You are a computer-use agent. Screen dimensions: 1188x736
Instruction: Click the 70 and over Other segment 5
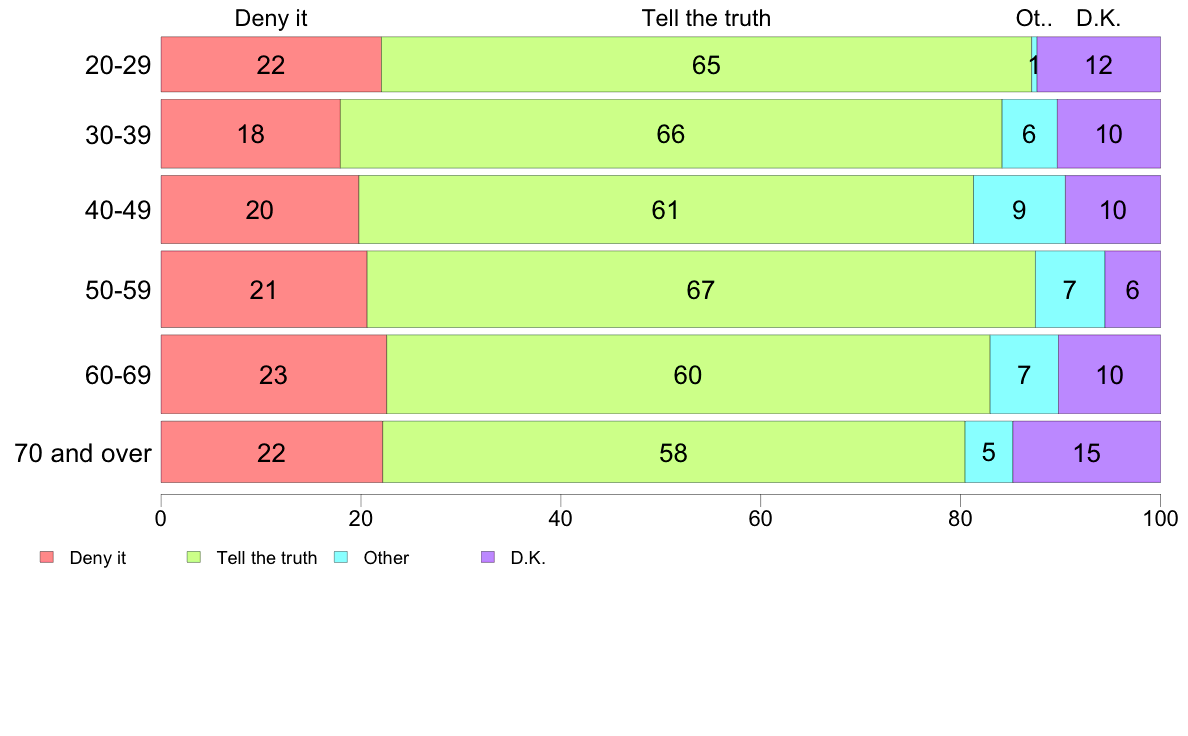pos(989,453)
